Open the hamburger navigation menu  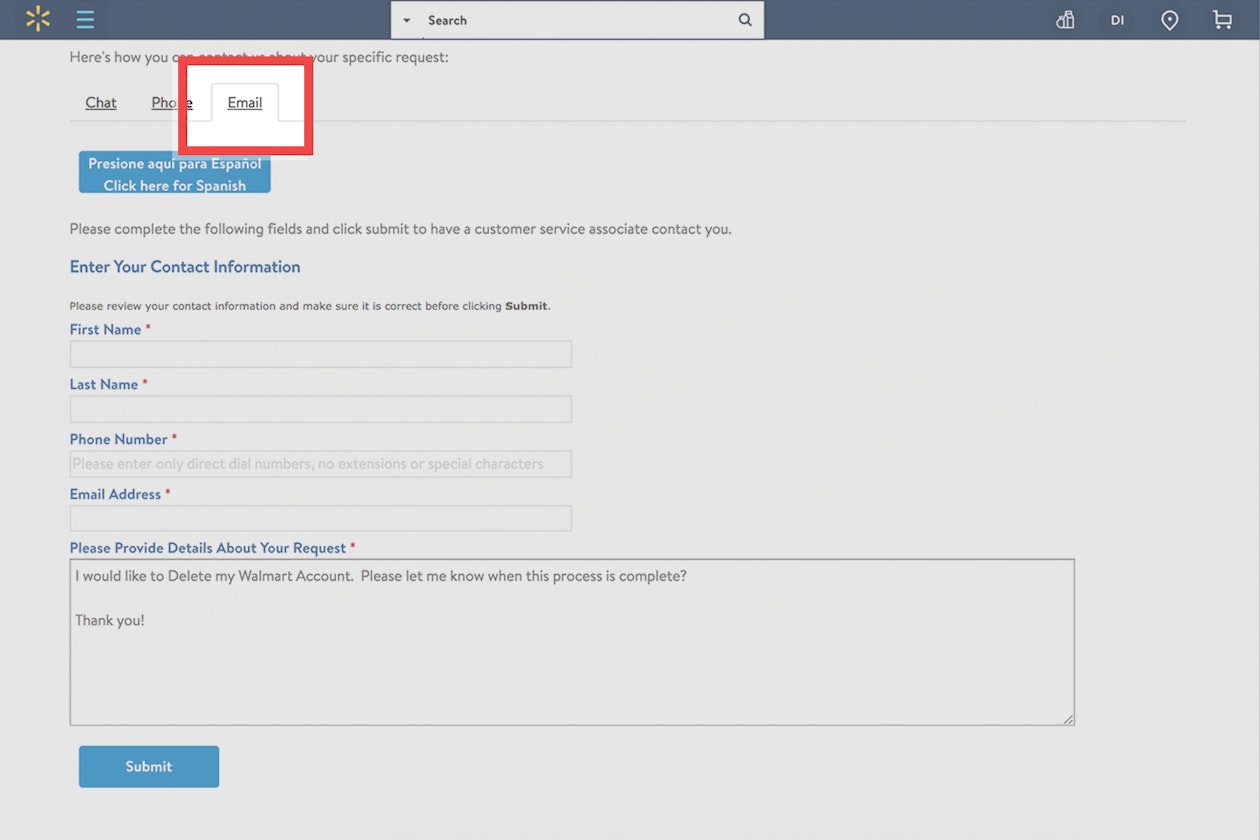click(85, 19)
